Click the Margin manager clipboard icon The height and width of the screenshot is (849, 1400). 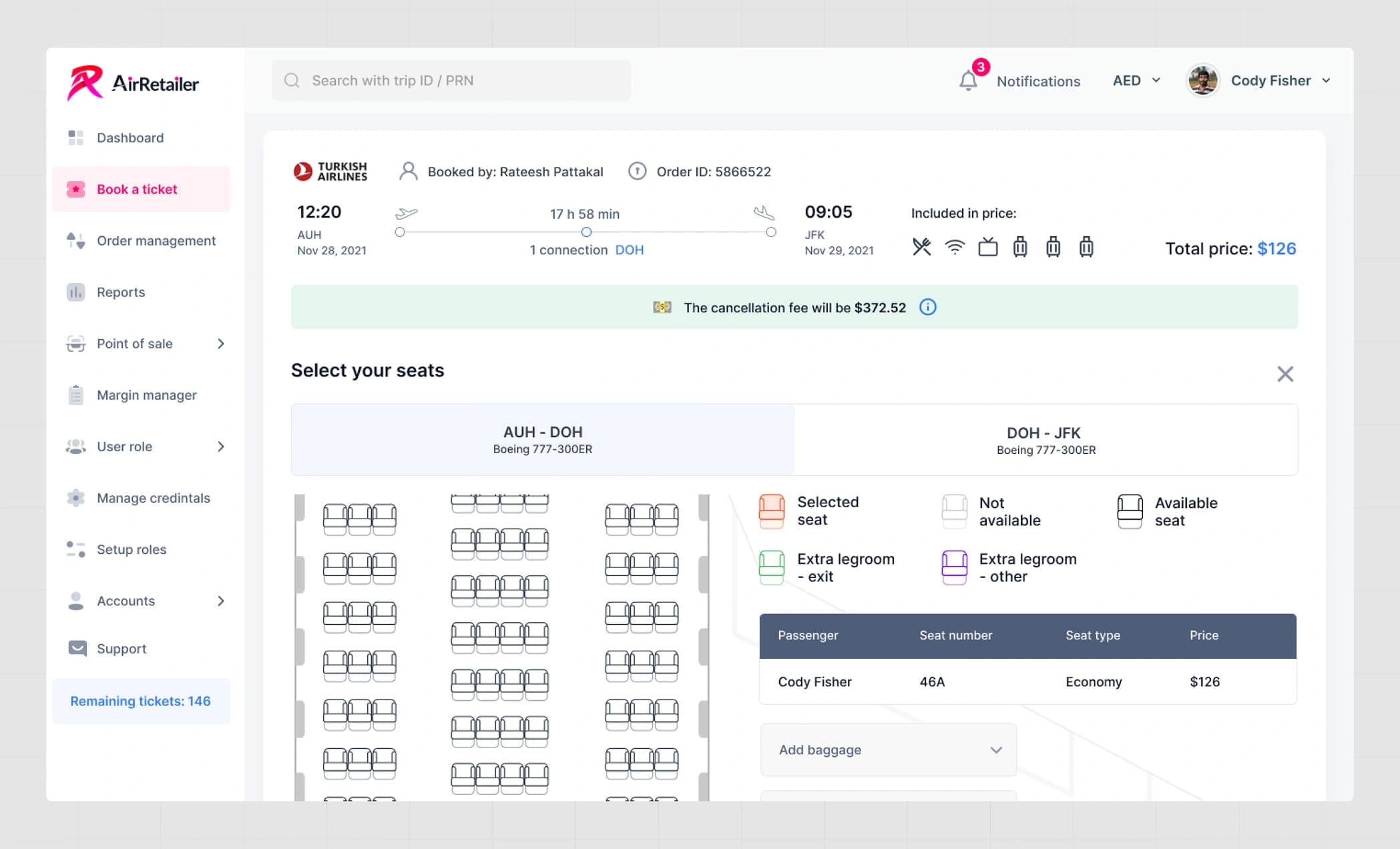click(76, 394)
